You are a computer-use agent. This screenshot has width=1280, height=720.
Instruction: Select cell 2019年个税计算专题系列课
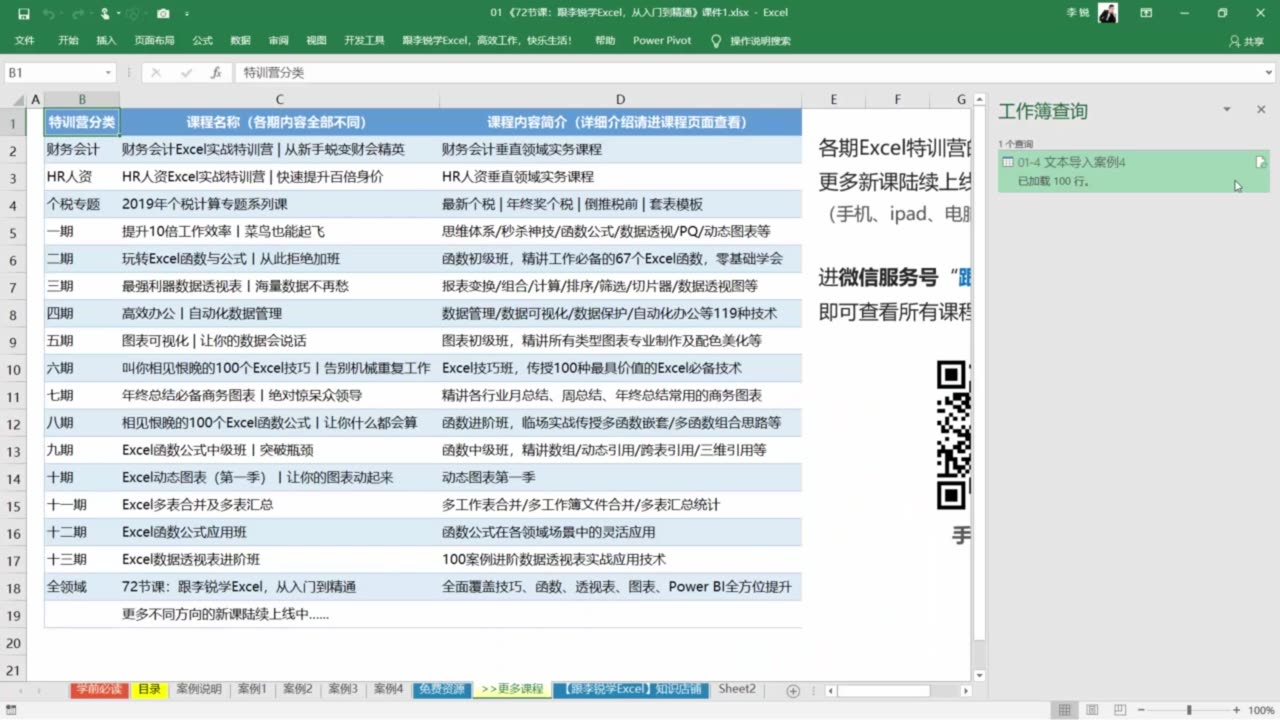(x=279, y=204)
